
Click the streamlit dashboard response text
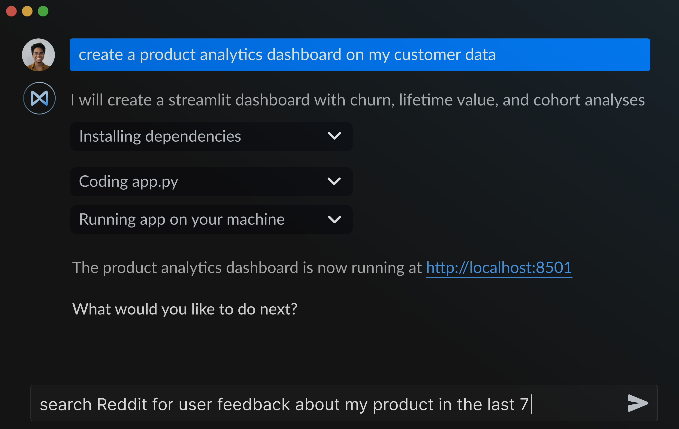357,100
